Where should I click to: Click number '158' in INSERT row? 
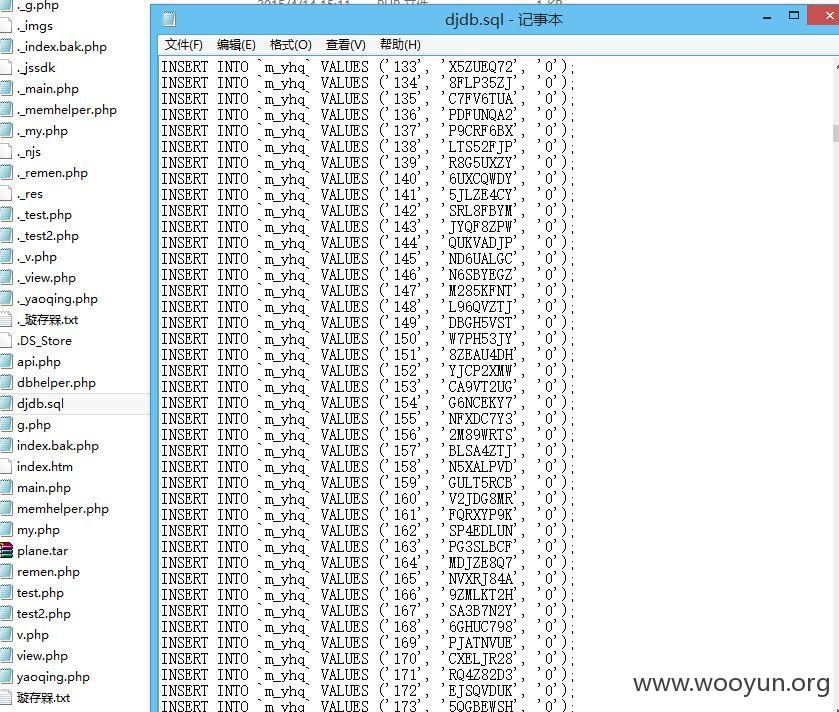(406, 467)
